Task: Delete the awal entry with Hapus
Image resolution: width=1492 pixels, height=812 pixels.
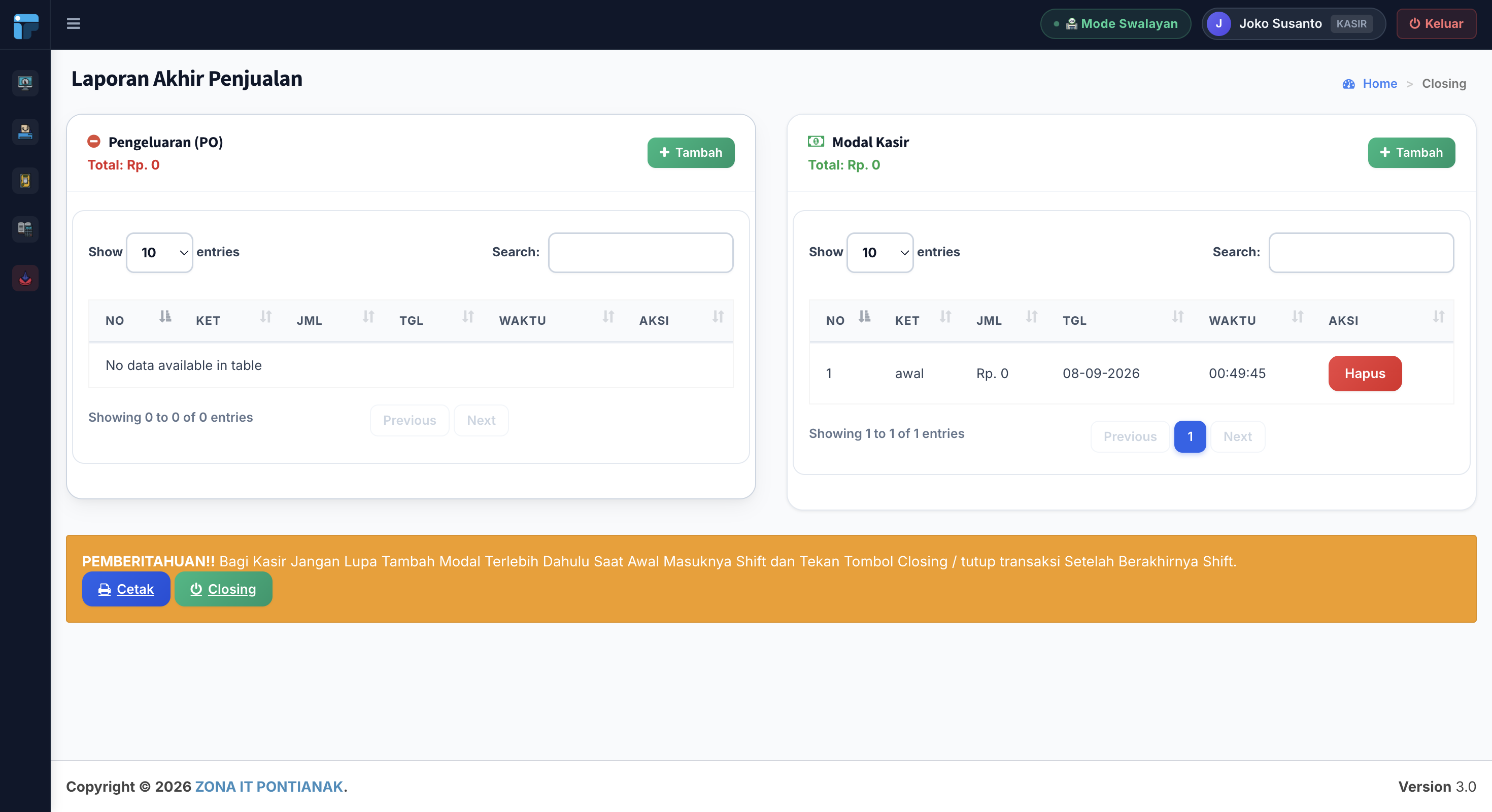Action: pos(1365,374)
